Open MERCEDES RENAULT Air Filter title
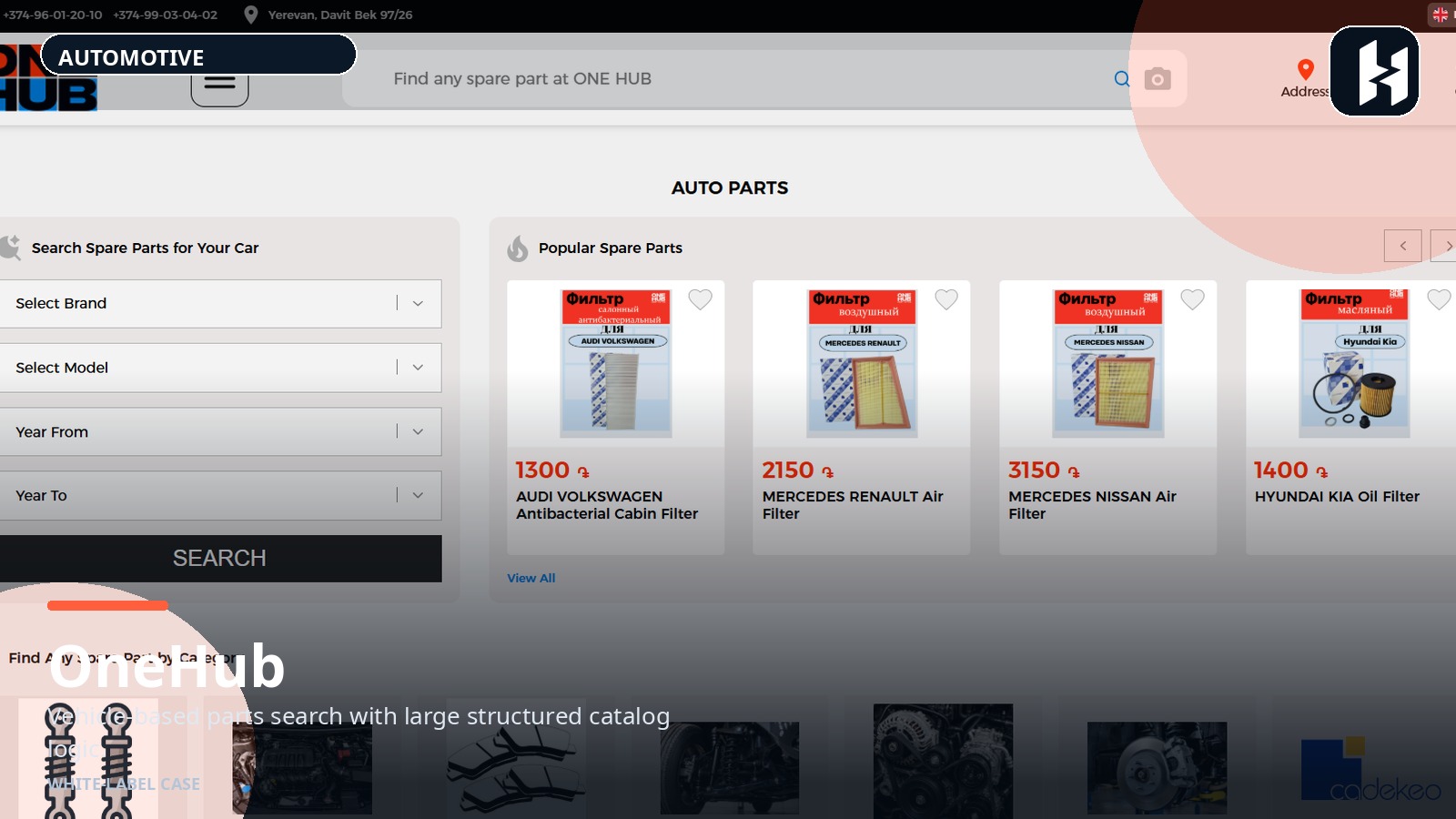This screenshot has width=1456, height=819. click(853, 505)
